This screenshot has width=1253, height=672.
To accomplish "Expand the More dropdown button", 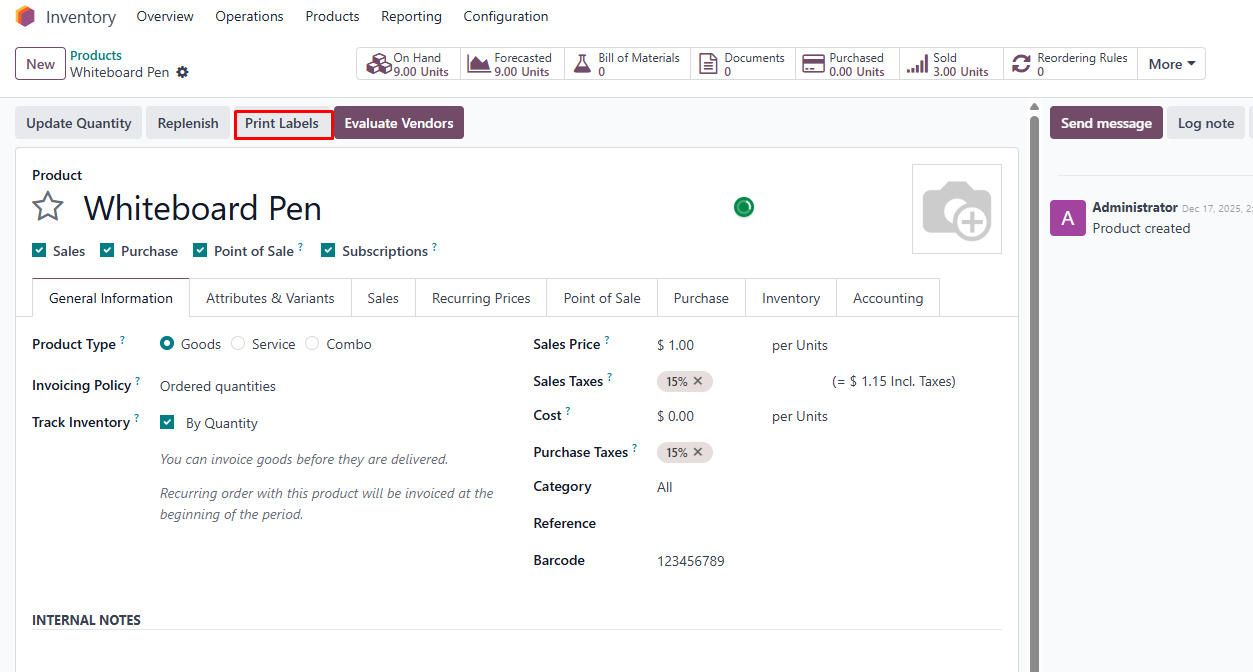I will click(x=1171, y=64).
